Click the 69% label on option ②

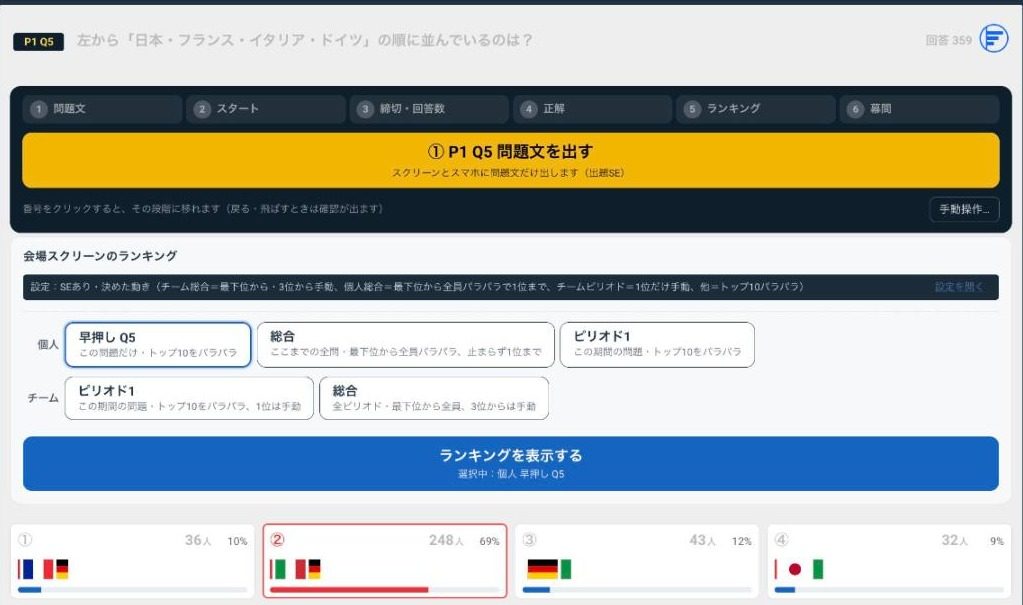pyautogui.click(x=489, y=542)
